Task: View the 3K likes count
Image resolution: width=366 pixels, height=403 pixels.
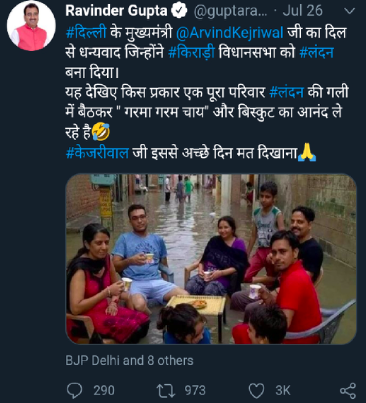Action: [x=283, y=391]
